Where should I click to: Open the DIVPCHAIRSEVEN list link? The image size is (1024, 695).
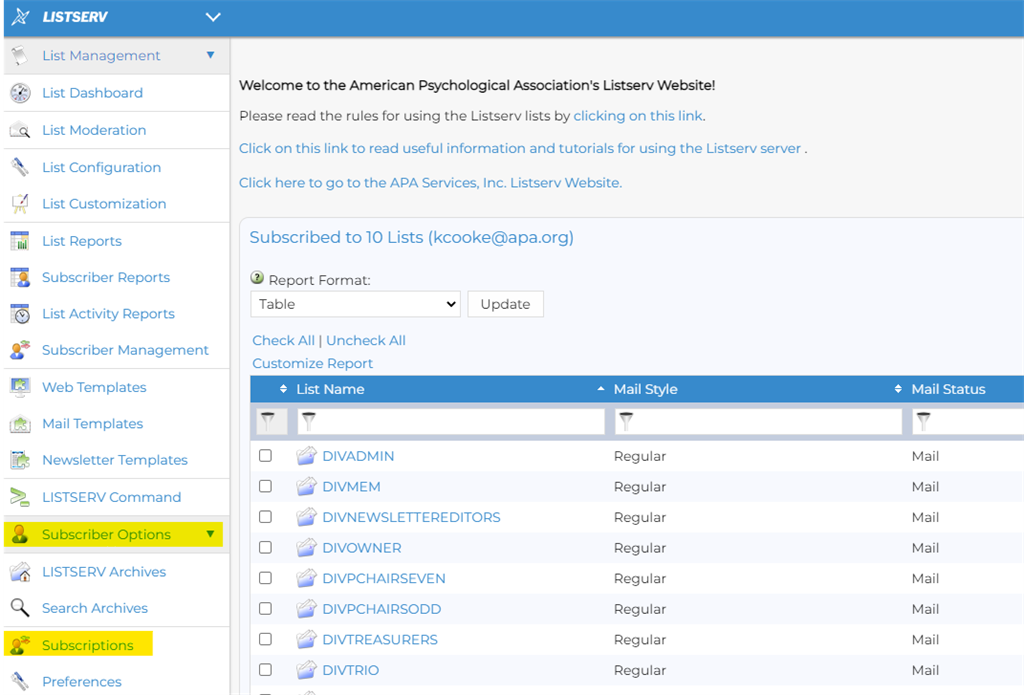(384, 578)
